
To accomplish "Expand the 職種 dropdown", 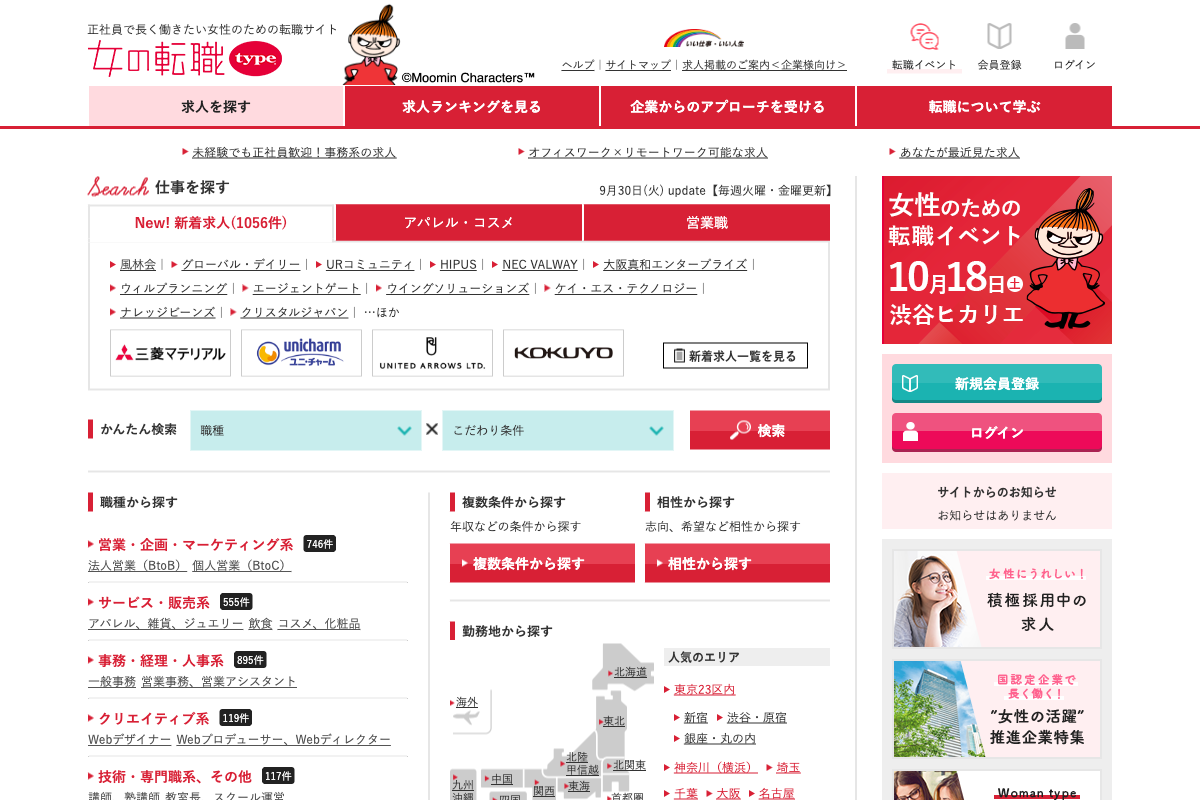I will click(306, 430).
